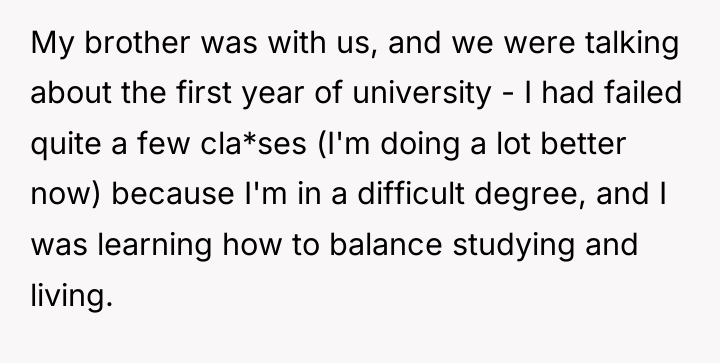Click the word "now)" starting fourth line
720x363 pixels.
[65, 194]
